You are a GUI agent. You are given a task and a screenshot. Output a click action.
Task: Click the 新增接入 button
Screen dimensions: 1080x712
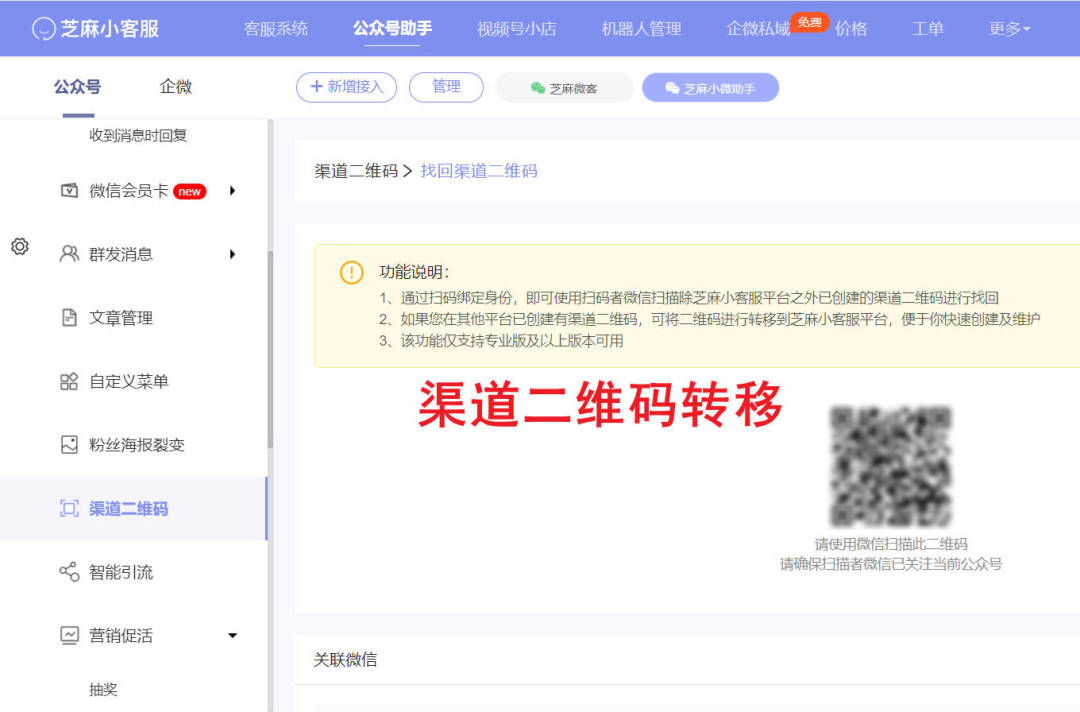tap(346, 87)
